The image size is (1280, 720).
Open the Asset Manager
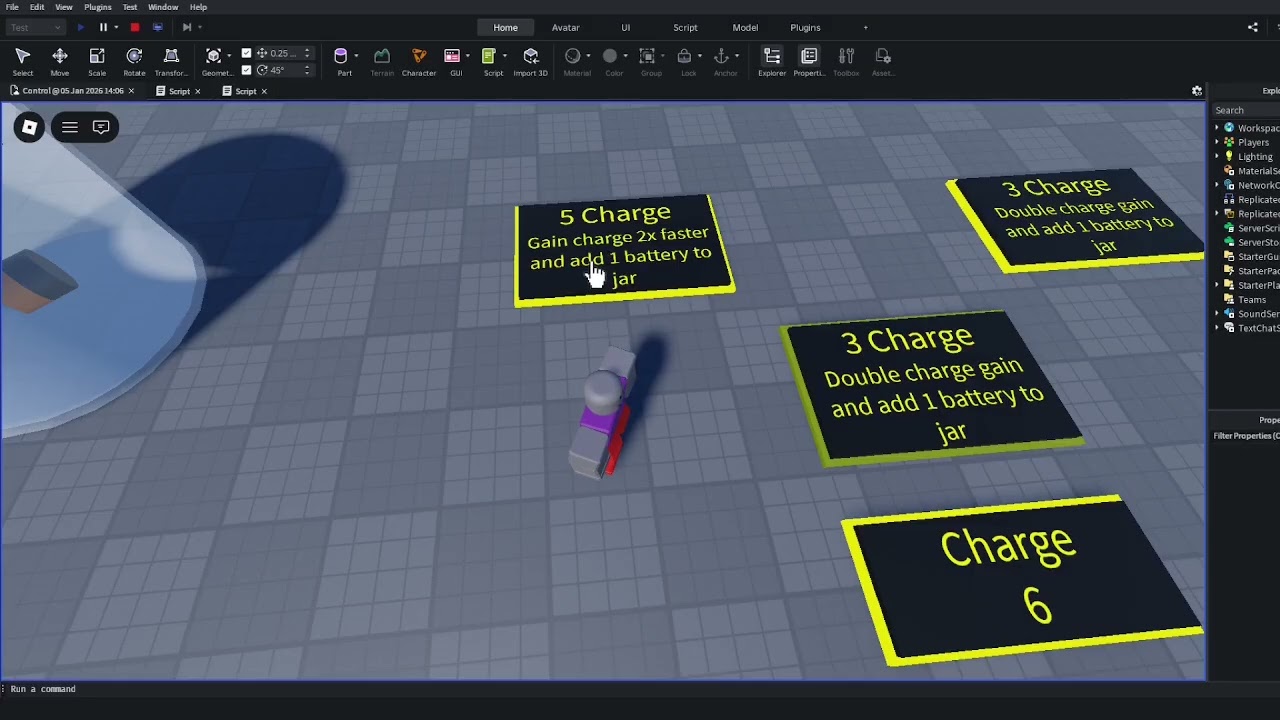(x=883, y=62)
